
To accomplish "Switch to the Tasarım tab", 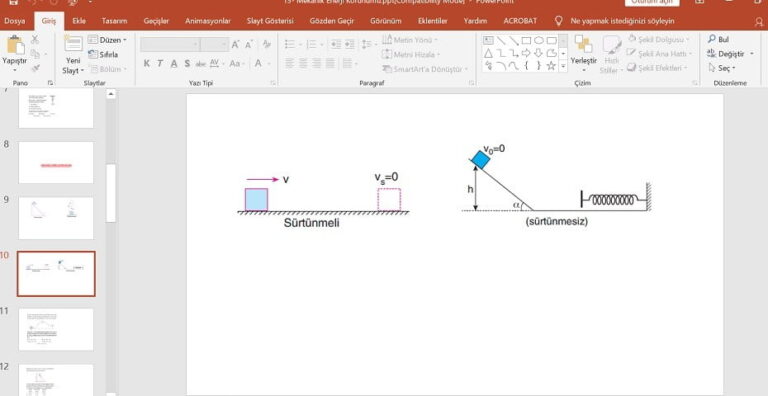I will (114, 21).
